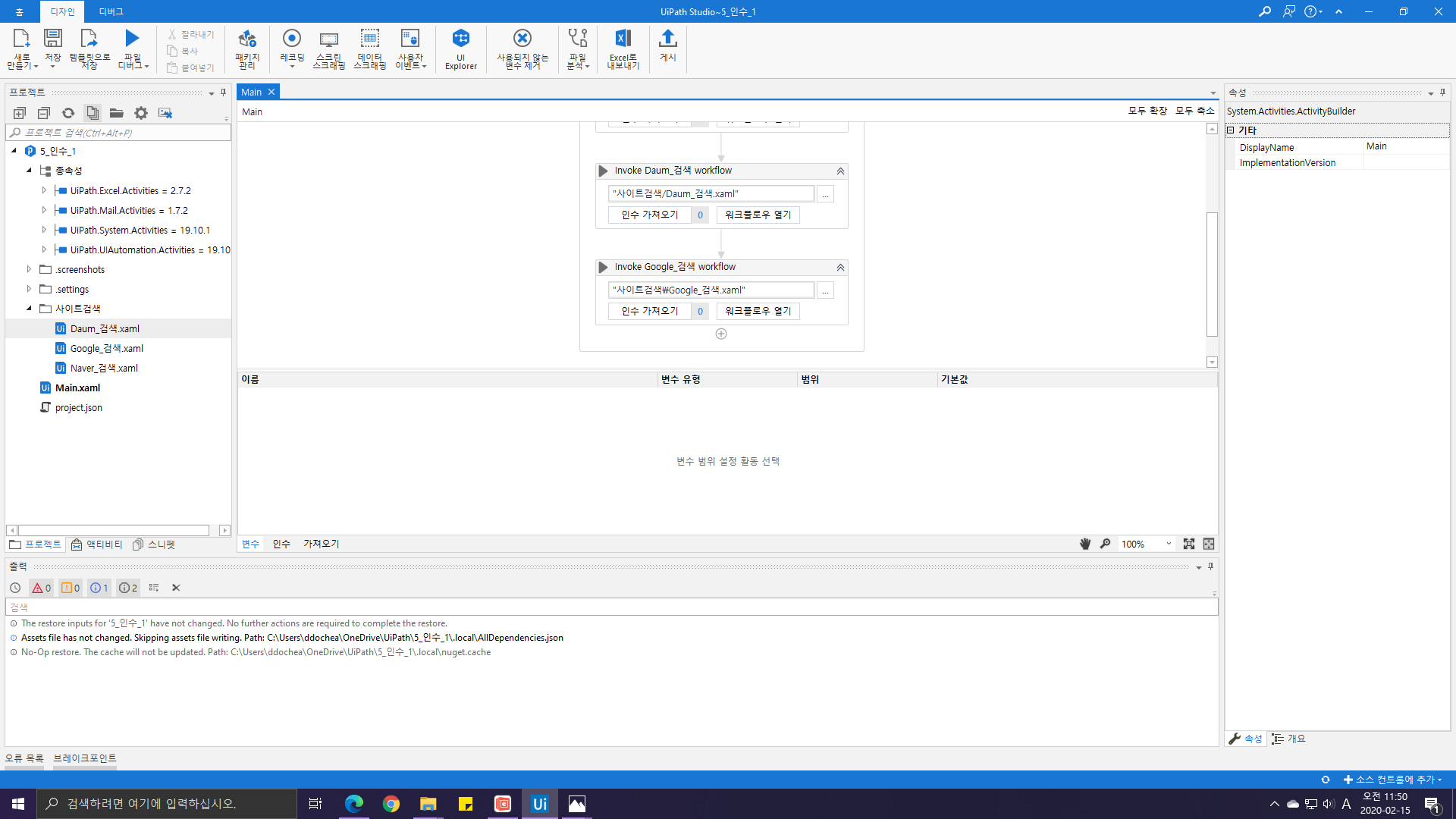Collapse the Invoke Daum_검색 workflow activity
The width and height of the screenshot is (1456, 819).
click(x=840, y=171)
